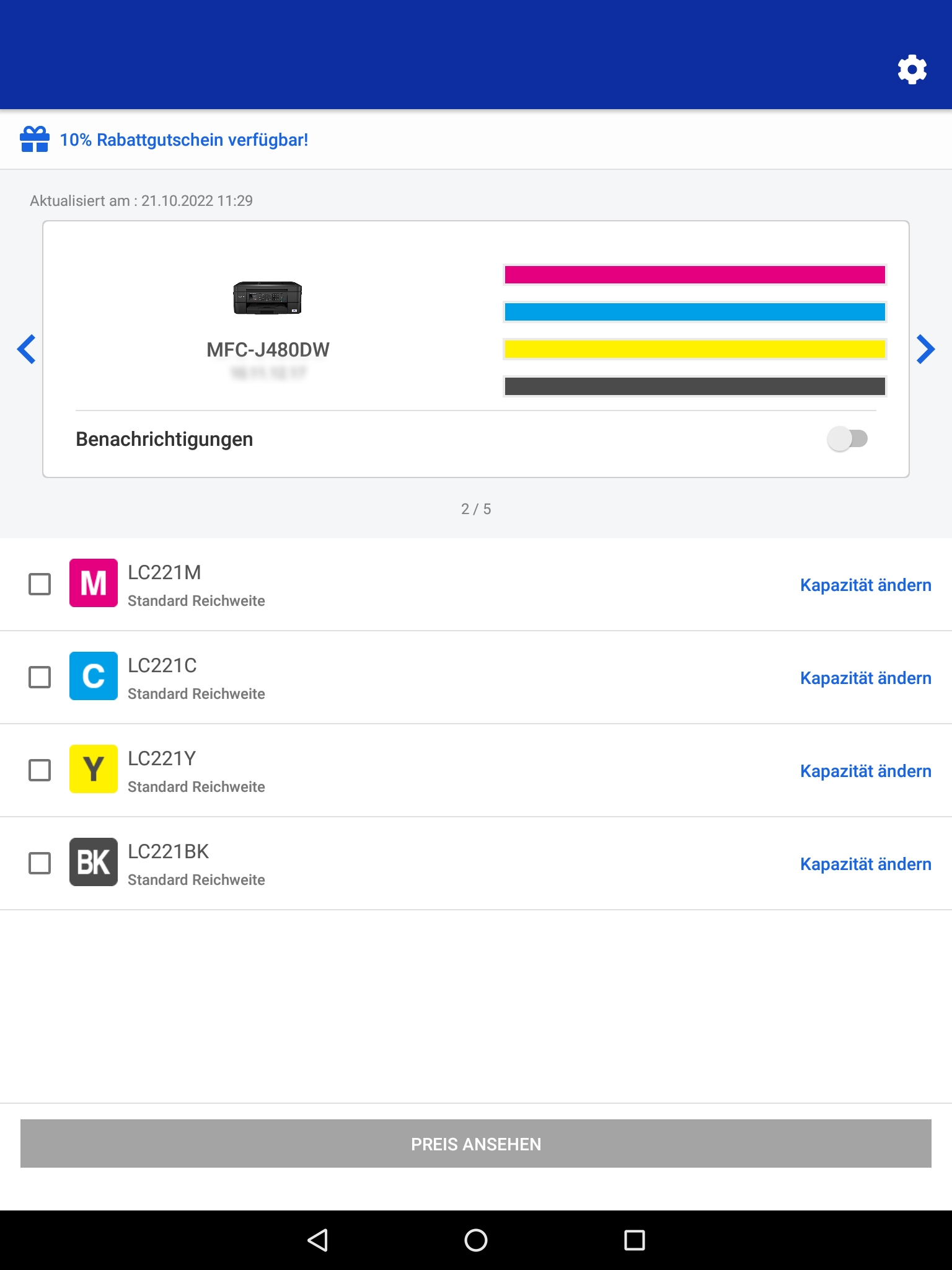Tap the Android home navigation button
Screen dimensions: 952x1270
pyautogui.click(x=476, y=1240)
